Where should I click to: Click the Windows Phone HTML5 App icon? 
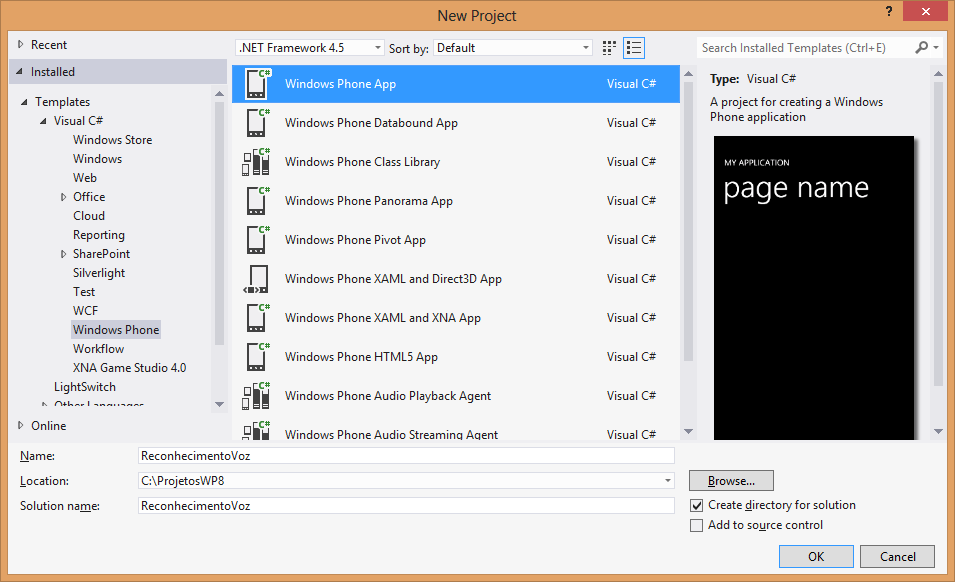257,357
